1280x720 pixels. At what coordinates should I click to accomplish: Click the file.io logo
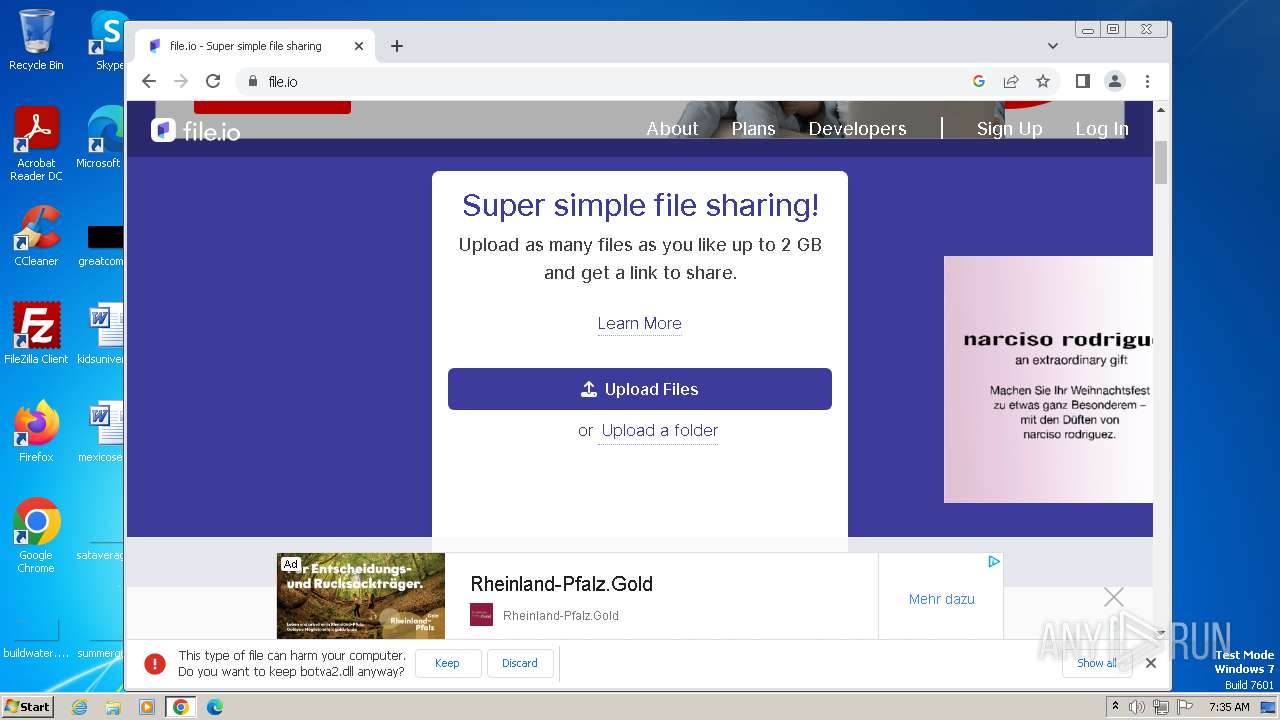(196, 130)
